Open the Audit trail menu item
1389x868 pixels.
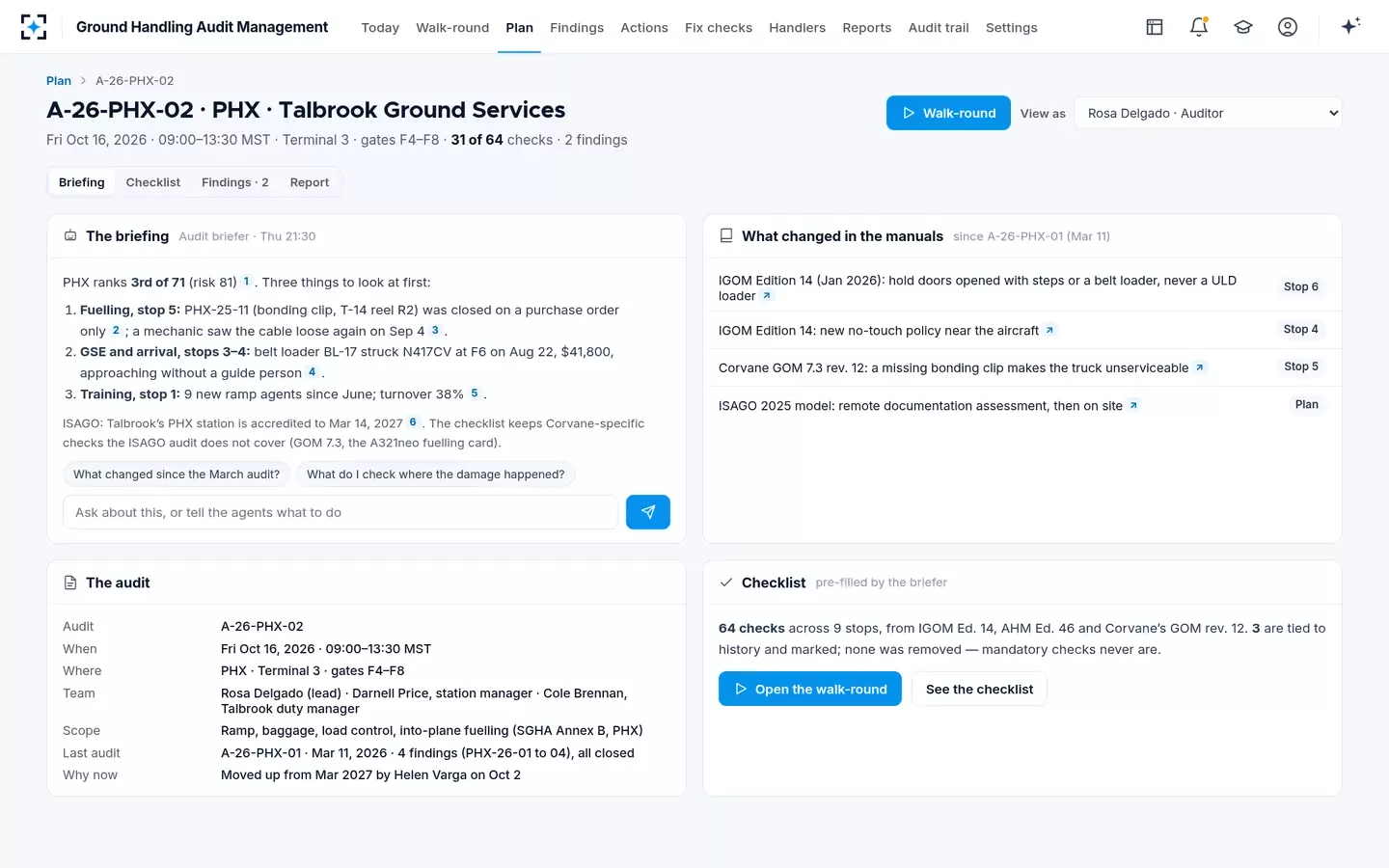click(x=939, y=27)
